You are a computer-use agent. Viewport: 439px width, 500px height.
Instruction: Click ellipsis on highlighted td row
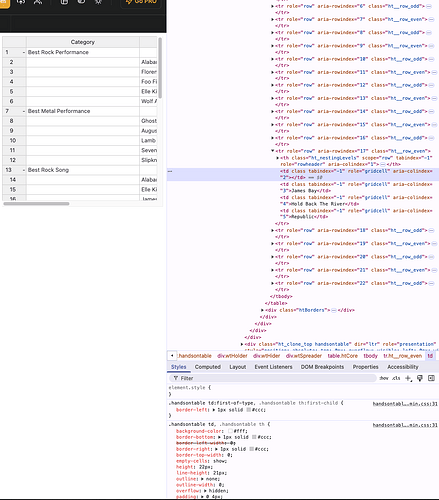pos(170,171)
